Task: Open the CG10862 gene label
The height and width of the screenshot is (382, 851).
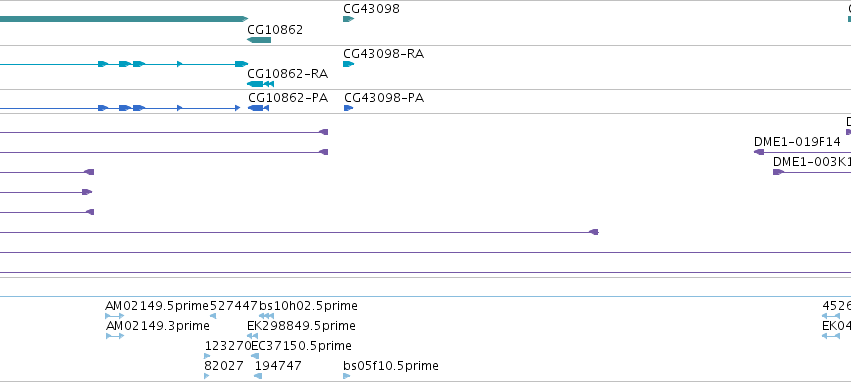Action: click(x=275, y=30)
